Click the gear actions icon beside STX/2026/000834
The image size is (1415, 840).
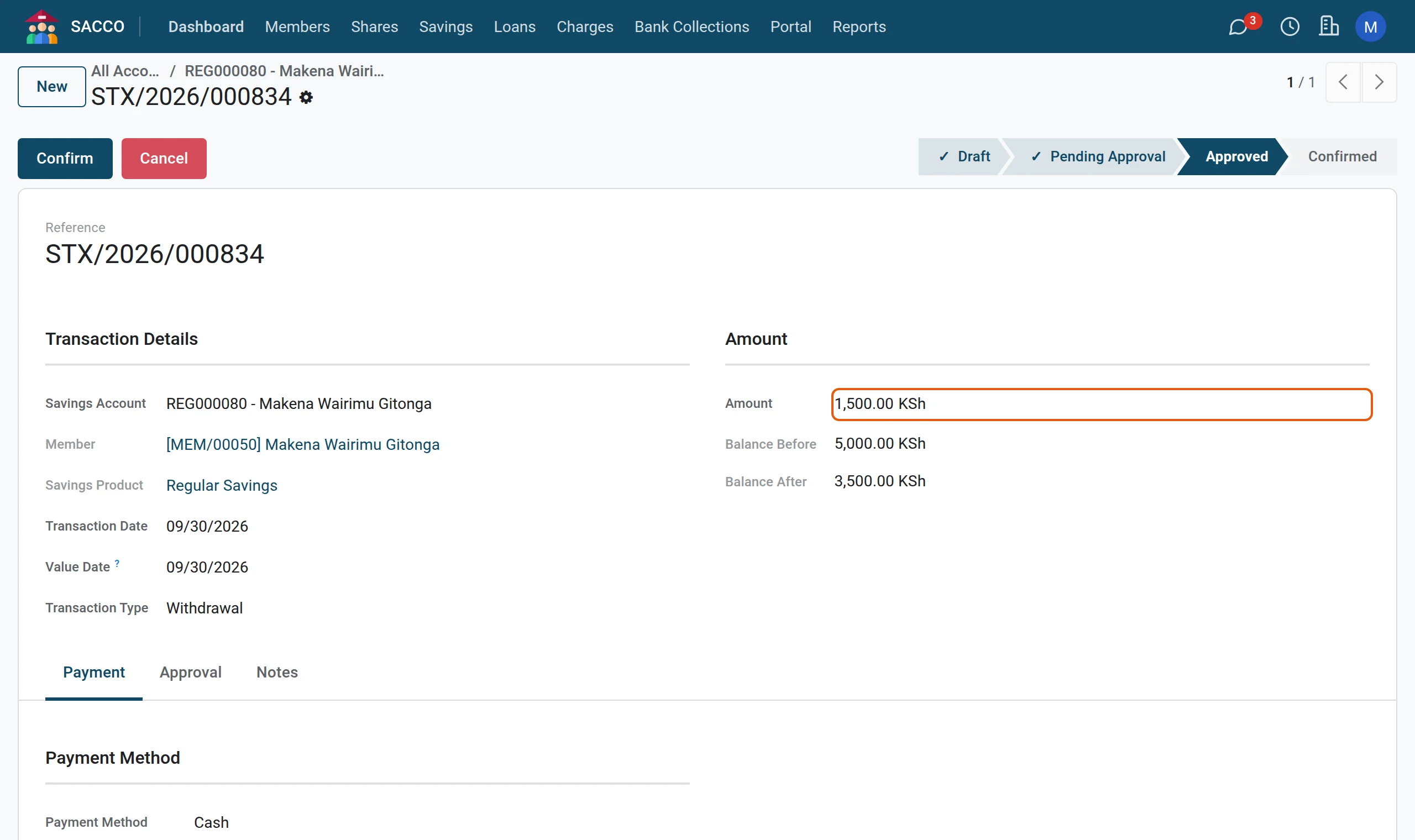306,97
